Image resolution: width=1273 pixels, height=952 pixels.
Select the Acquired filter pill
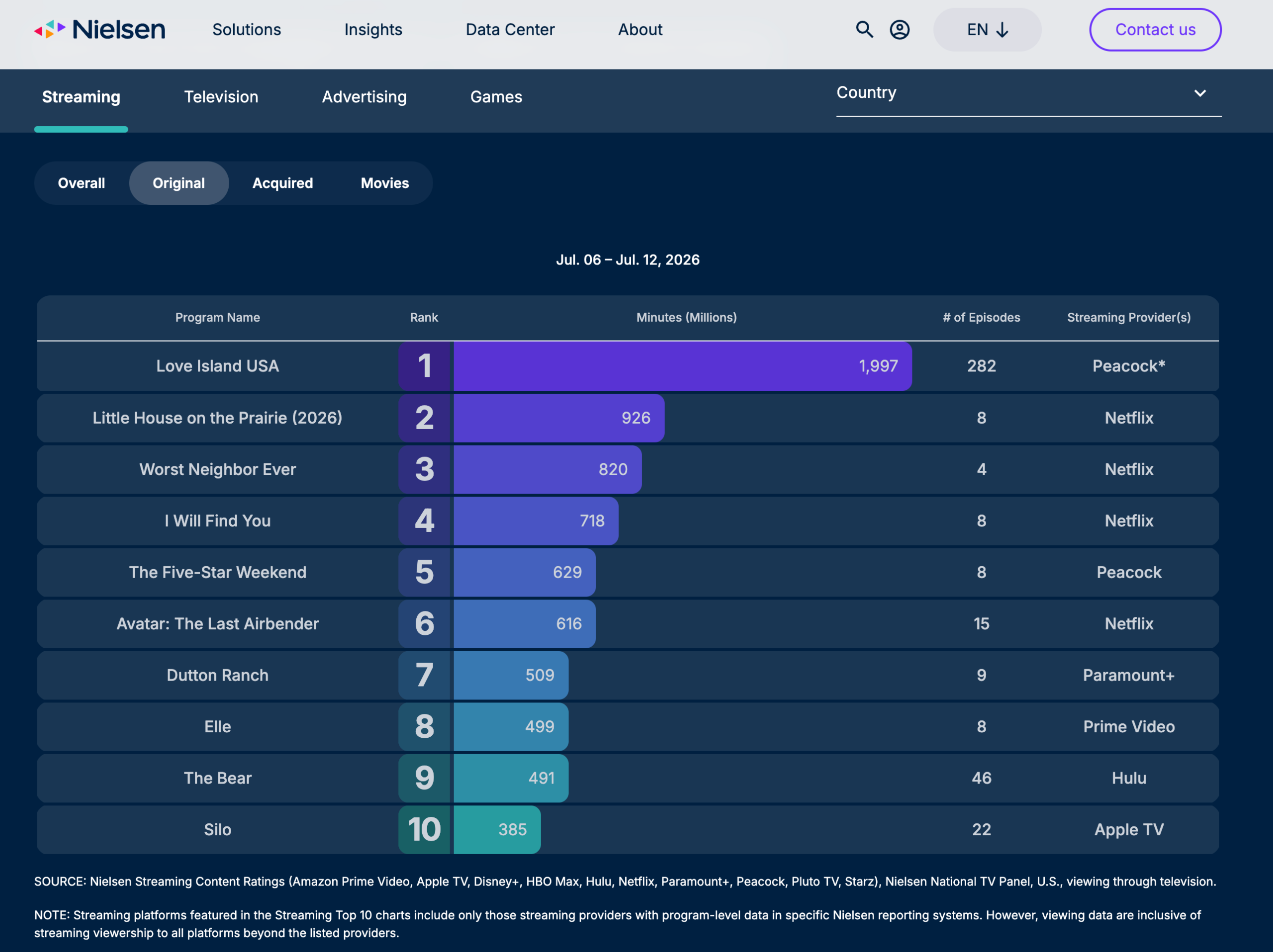point(282,183)
